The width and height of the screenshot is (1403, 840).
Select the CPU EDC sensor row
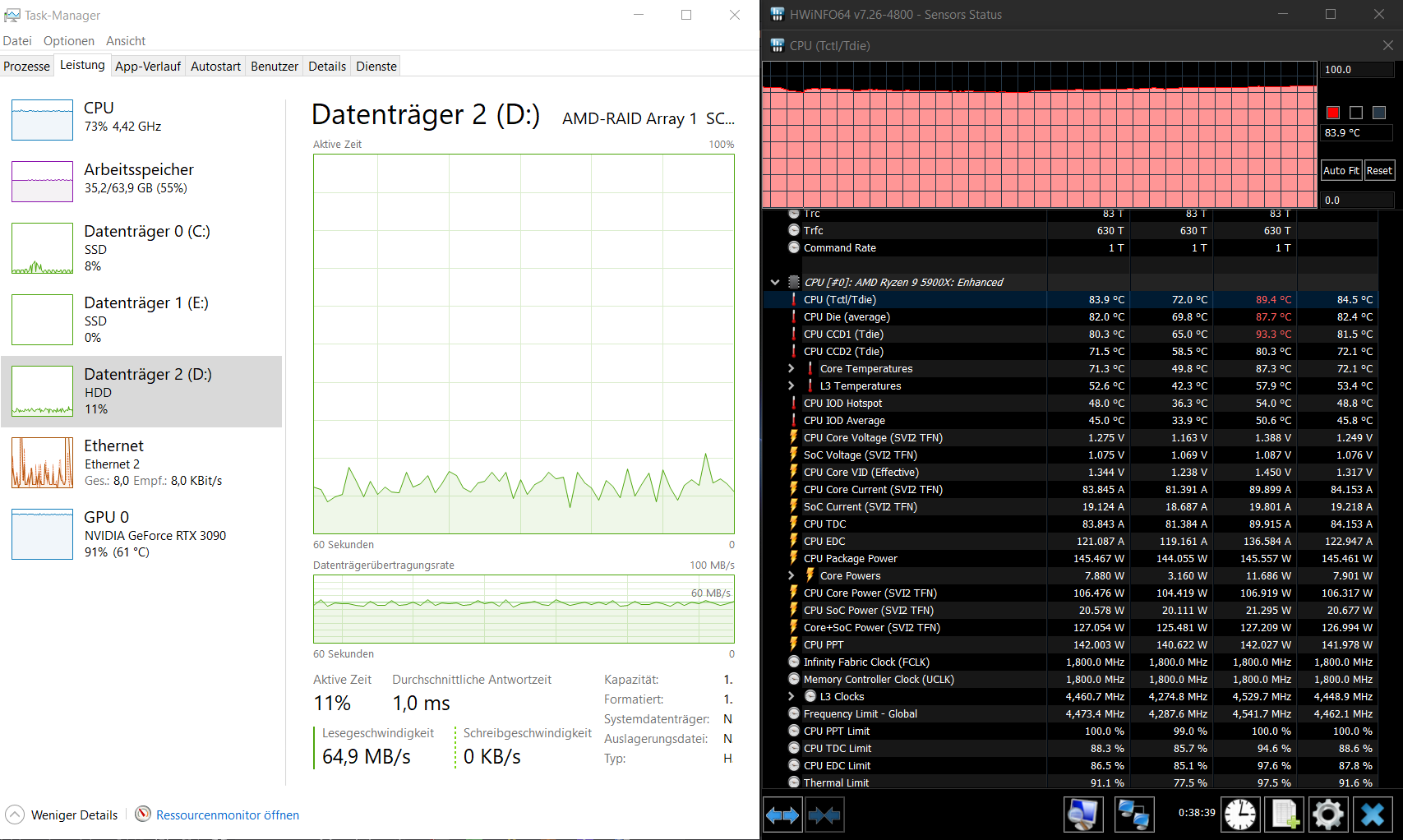click(x=1070, y=541)
